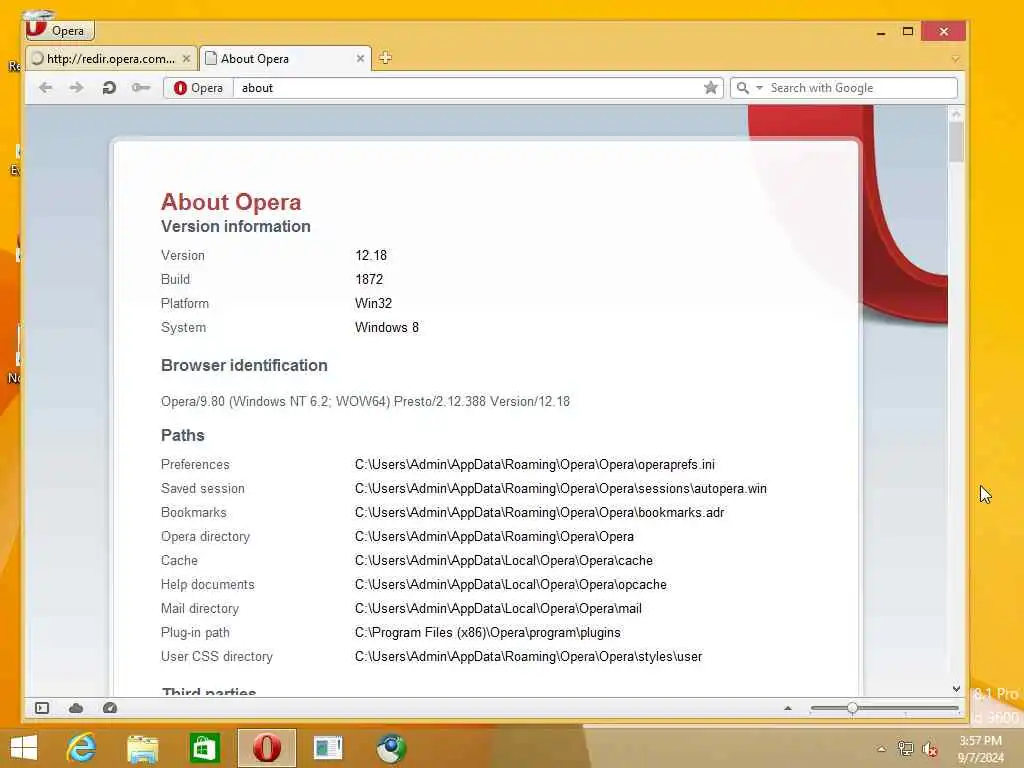Click the vertical scrollbar thumb
The image size is (1024, 768).
pyautogui.click(x=956, y=142)
